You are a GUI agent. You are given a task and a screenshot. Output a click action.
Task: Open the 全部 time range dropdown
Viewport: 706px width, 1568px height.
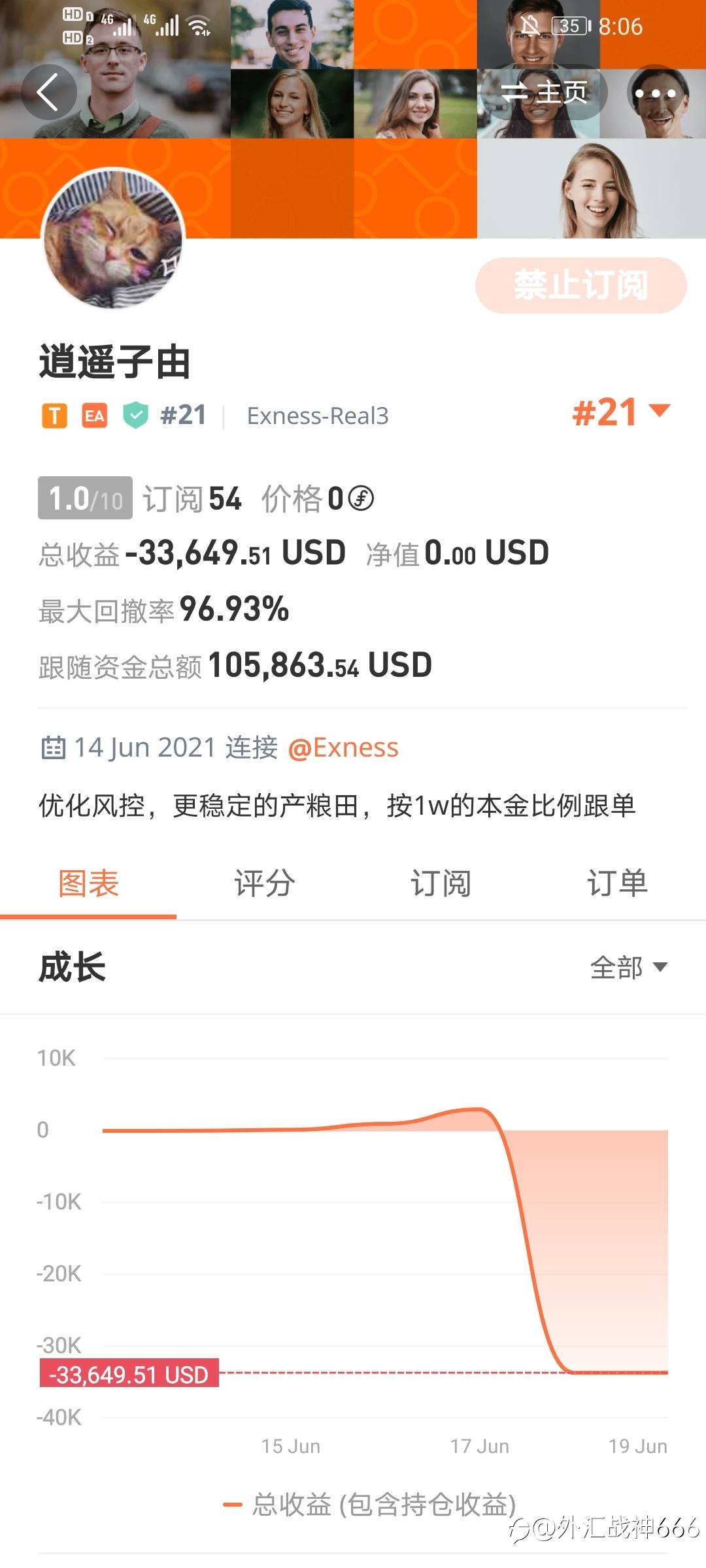629,967
